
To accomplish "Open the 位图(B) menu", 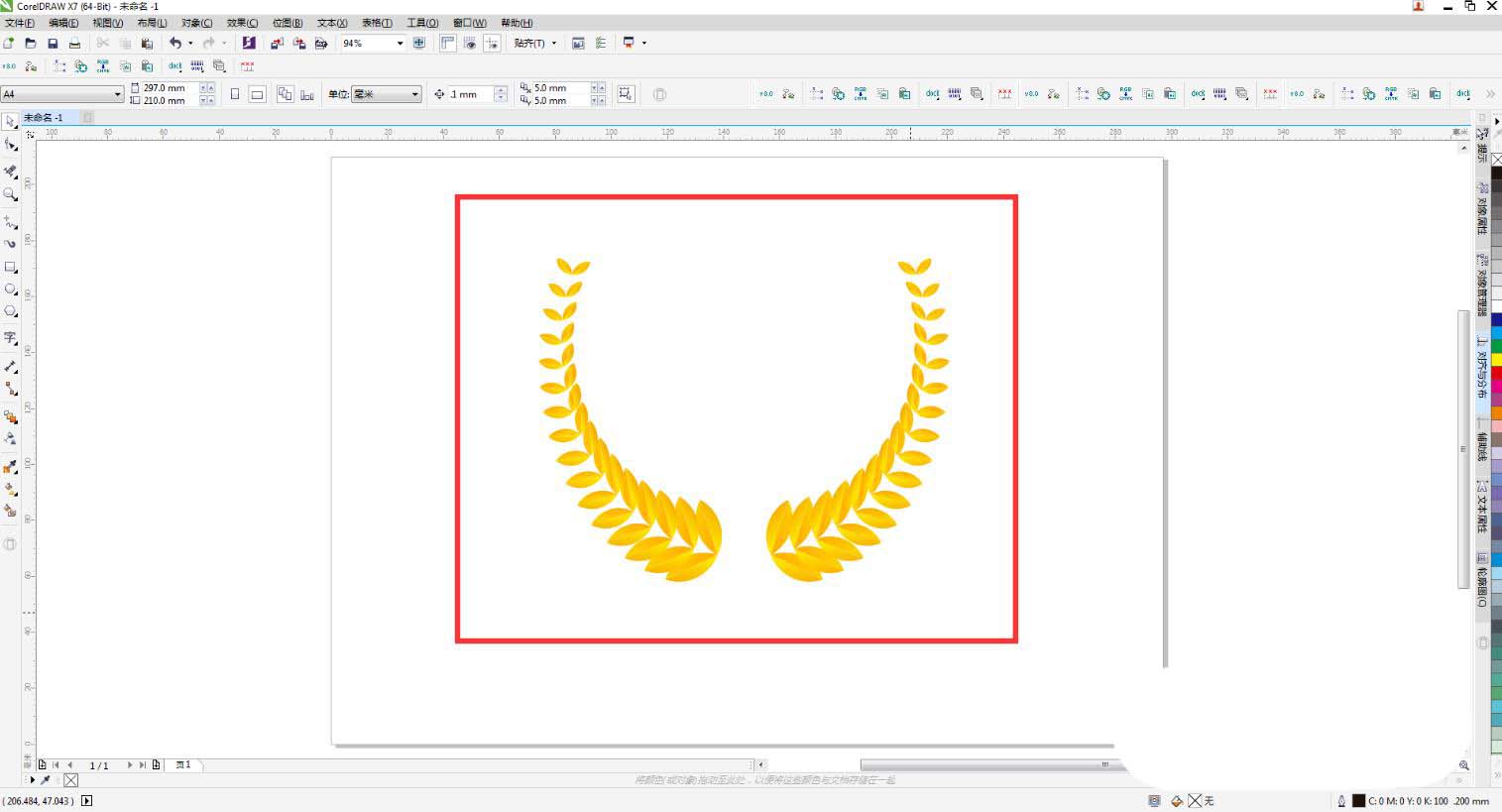I will coord(288,23).
